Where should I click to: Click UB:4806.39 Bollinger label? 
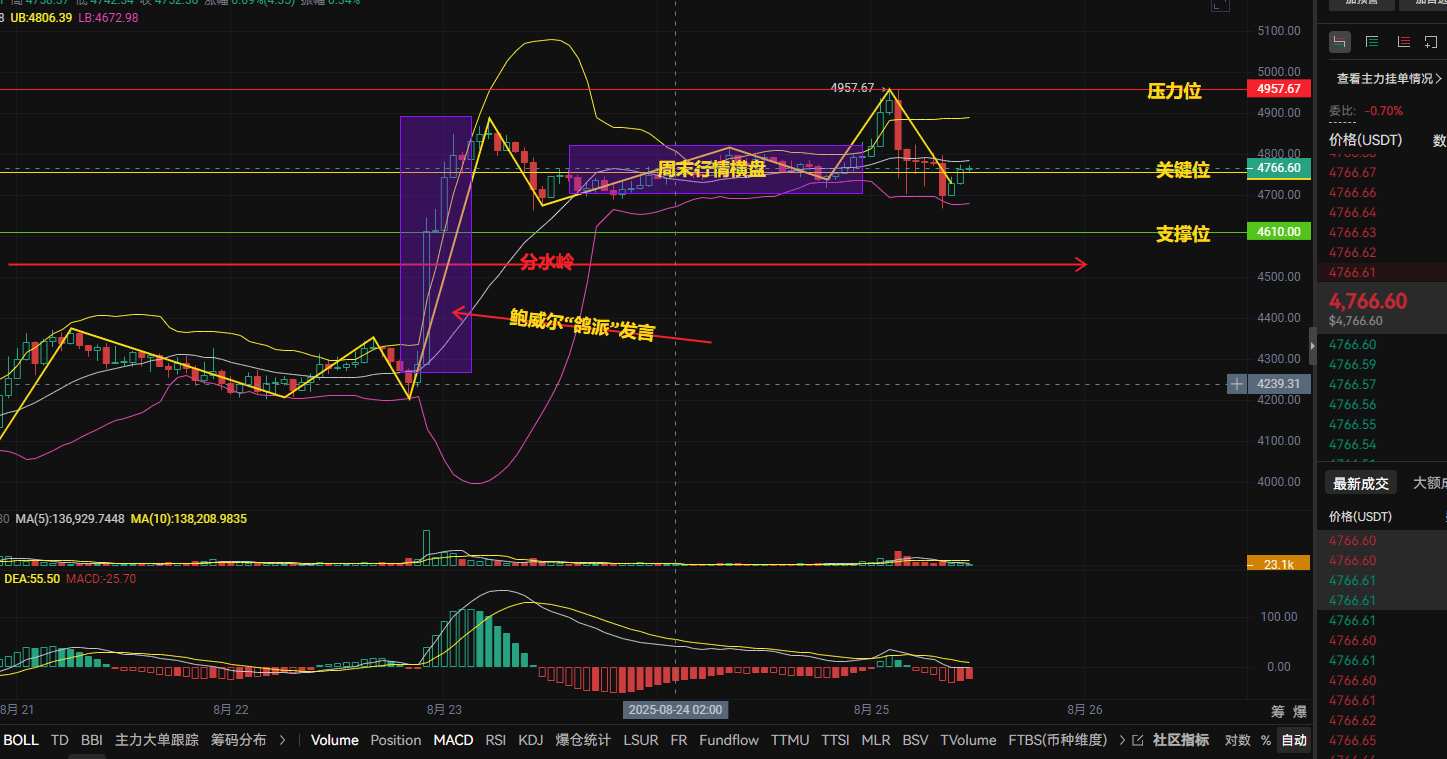[40, 18]
